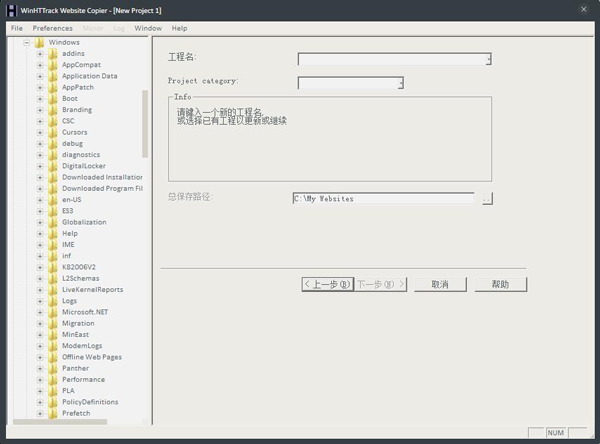
Task: Click the WinHTTrack title bar app icon
Action: 11,10
